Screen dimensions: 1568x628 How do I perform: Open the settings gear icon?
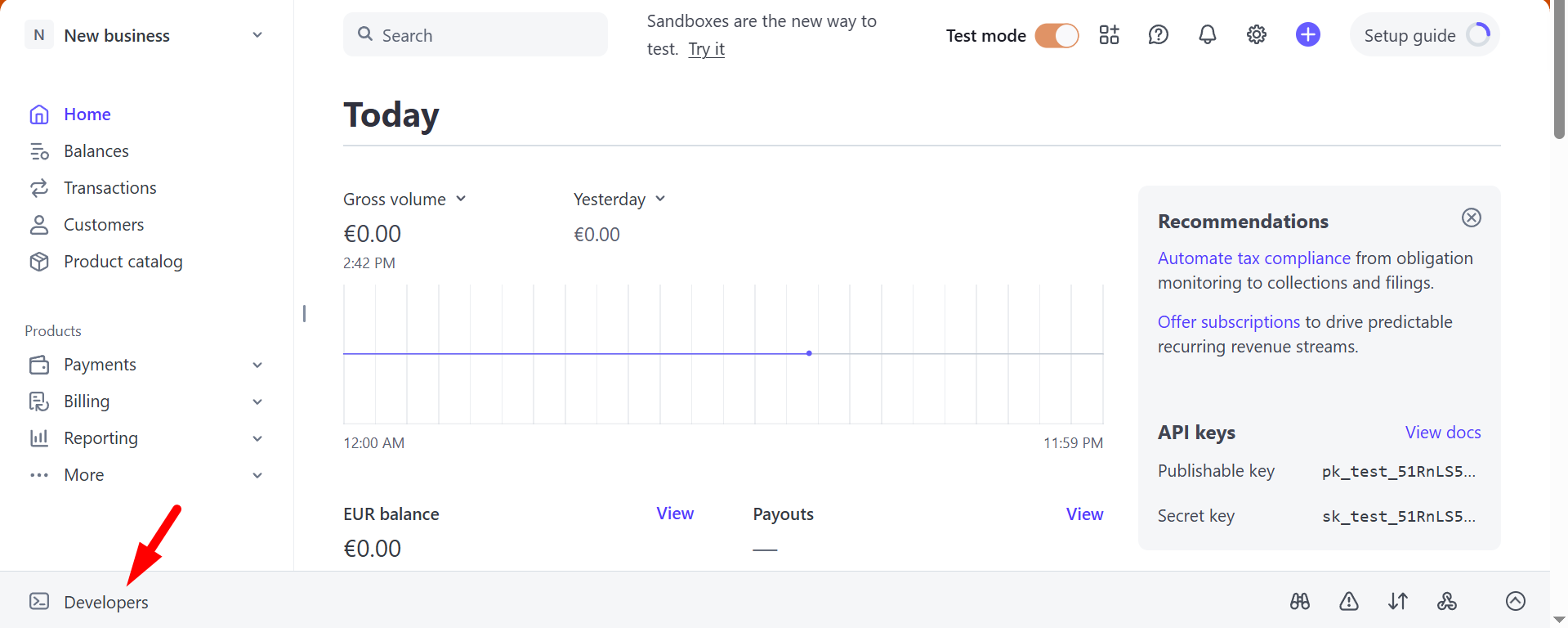(x=1256, y=34)
